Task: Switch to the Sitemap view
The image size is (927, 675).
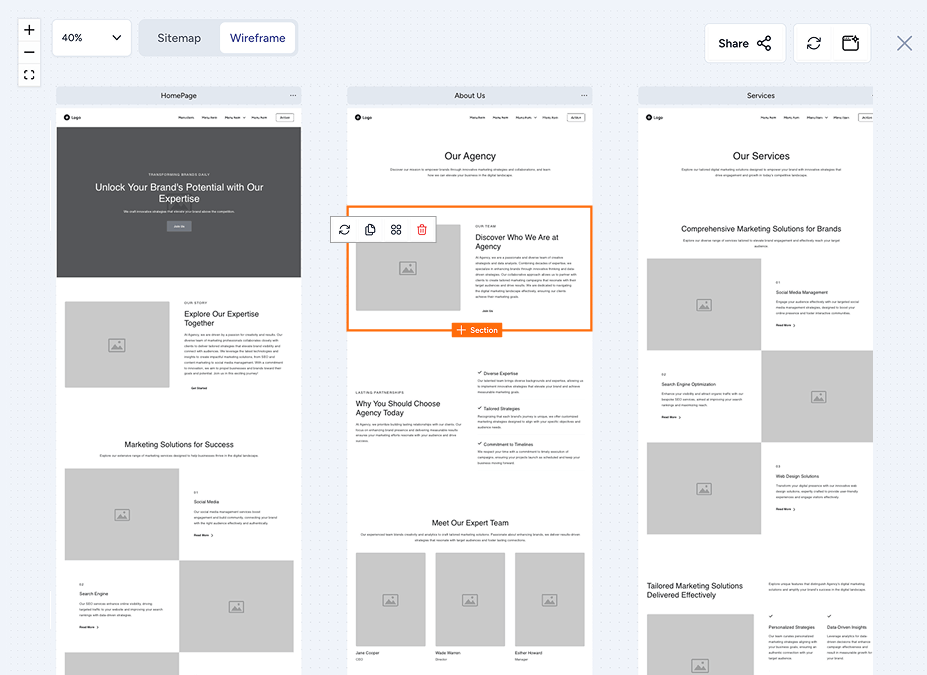Action: tap(179, 38)
